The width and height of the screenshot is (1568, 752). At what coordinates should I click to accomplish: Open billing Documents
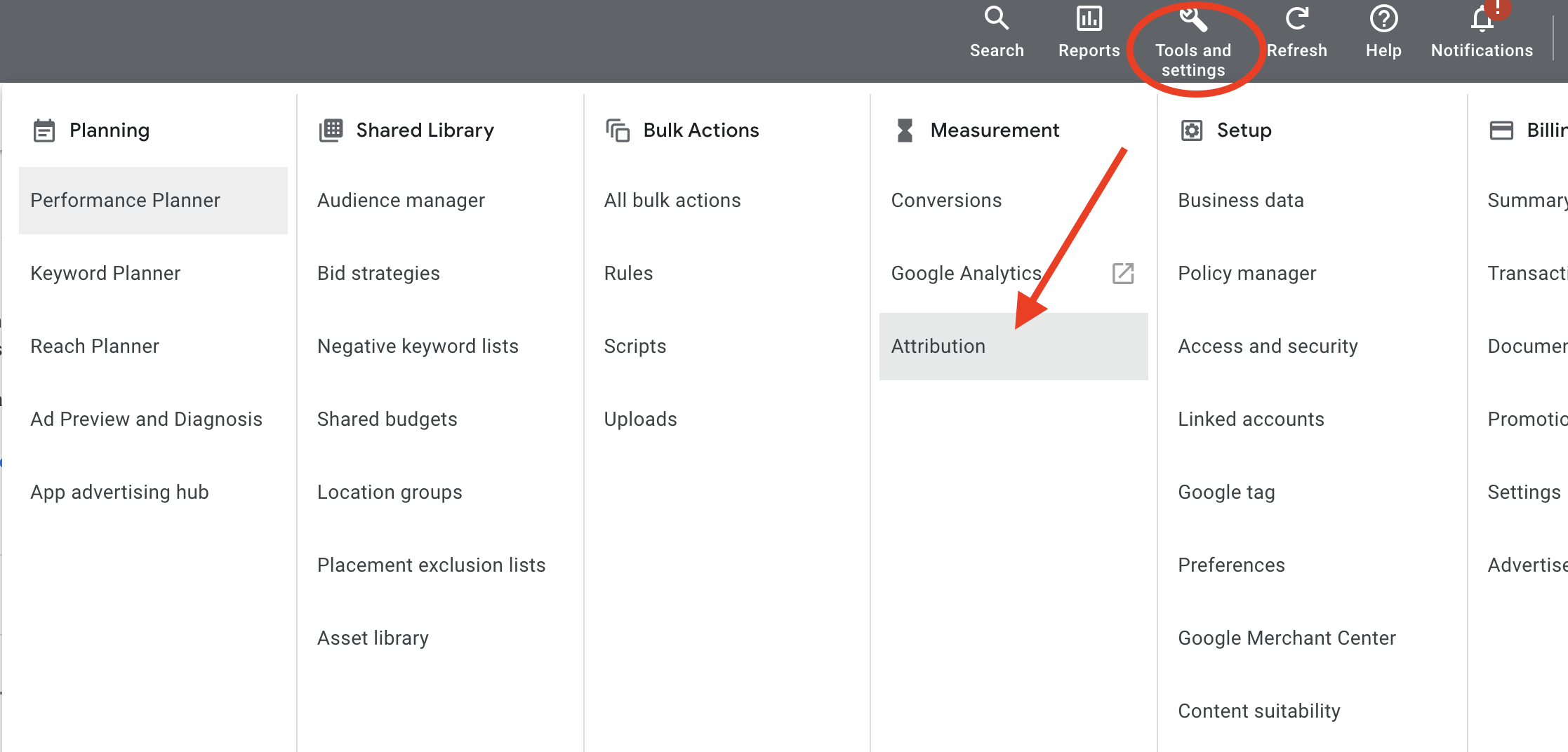point(1527,347)
